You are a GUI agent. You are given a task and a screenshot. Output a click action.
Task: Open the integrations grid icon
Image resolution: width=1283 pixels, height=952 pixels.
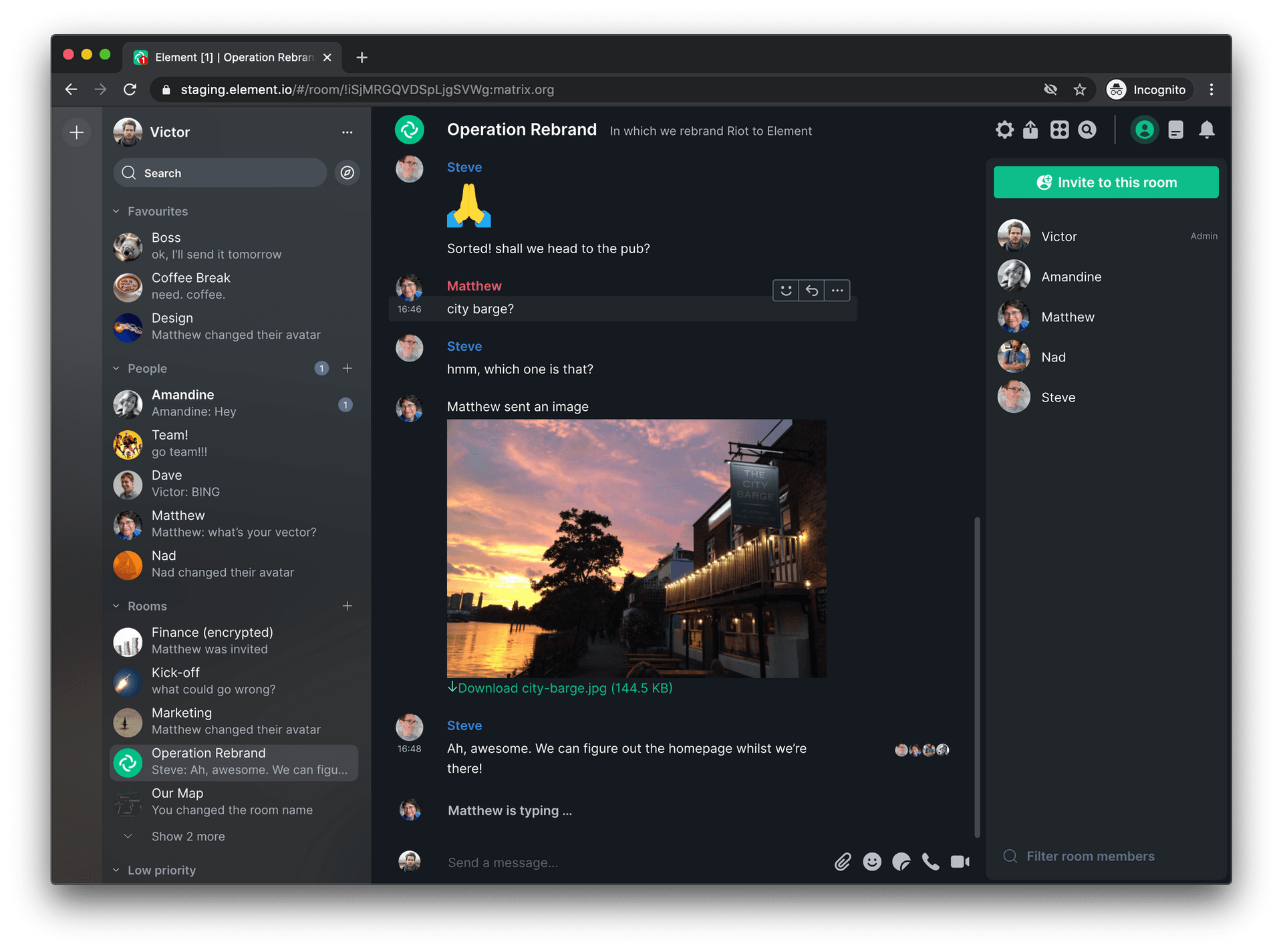[x=1059, y=130]
